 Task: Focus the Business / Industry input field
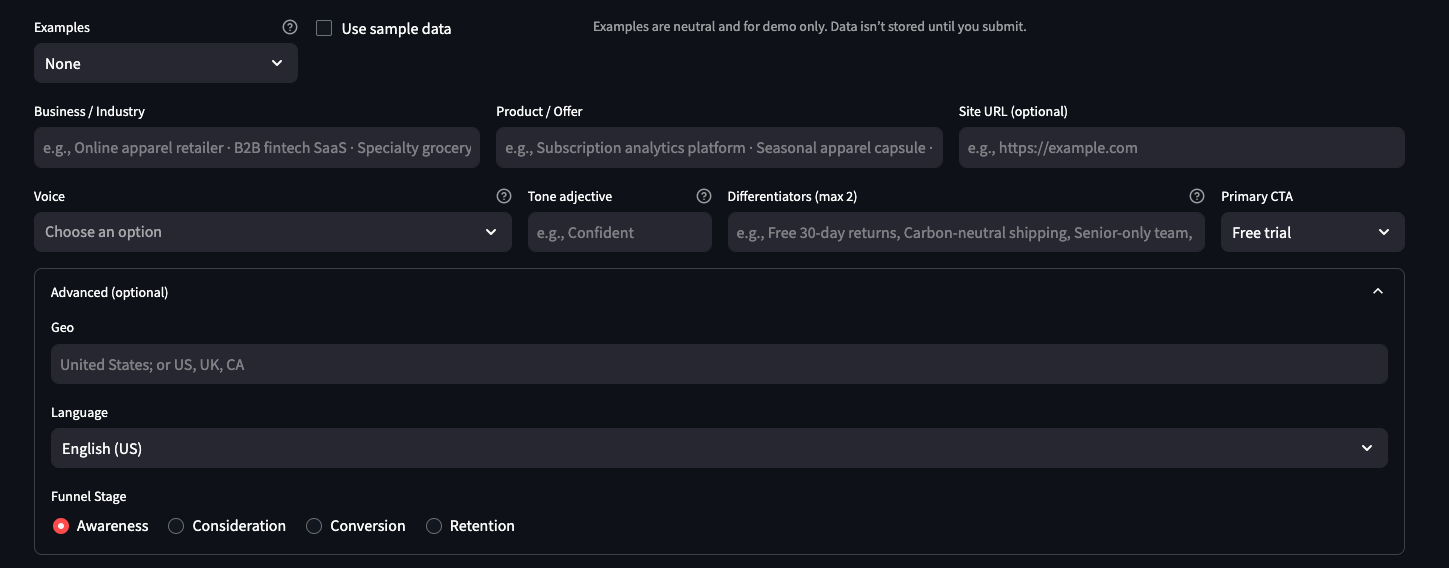(257, 147)
